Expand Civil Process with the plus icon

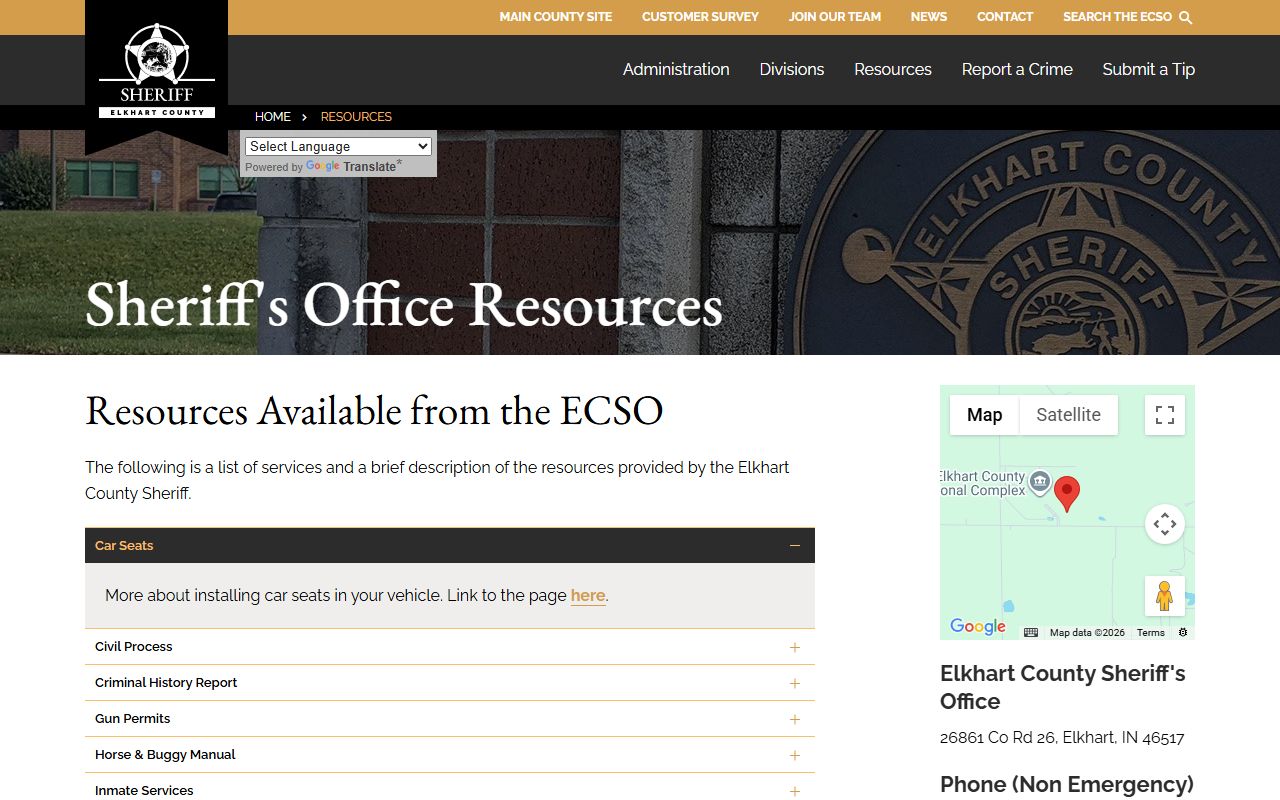click(x=795, y=647)
